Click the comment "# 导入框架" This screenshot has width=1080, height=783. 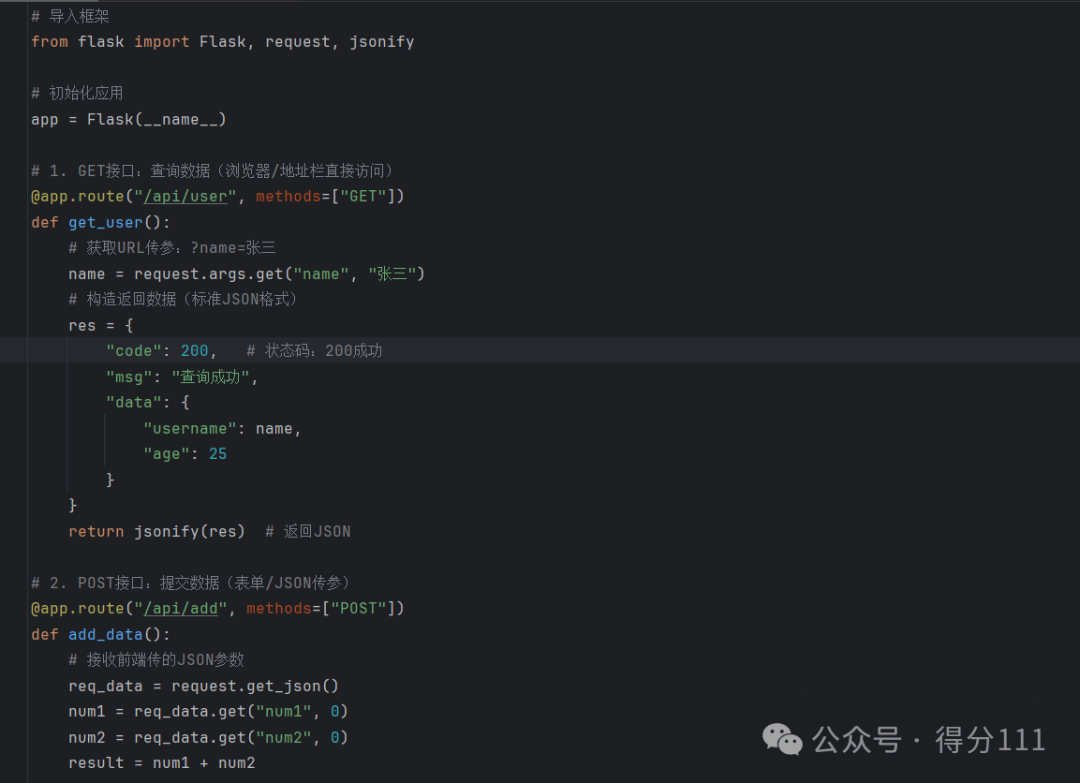(x=70, y=17)
